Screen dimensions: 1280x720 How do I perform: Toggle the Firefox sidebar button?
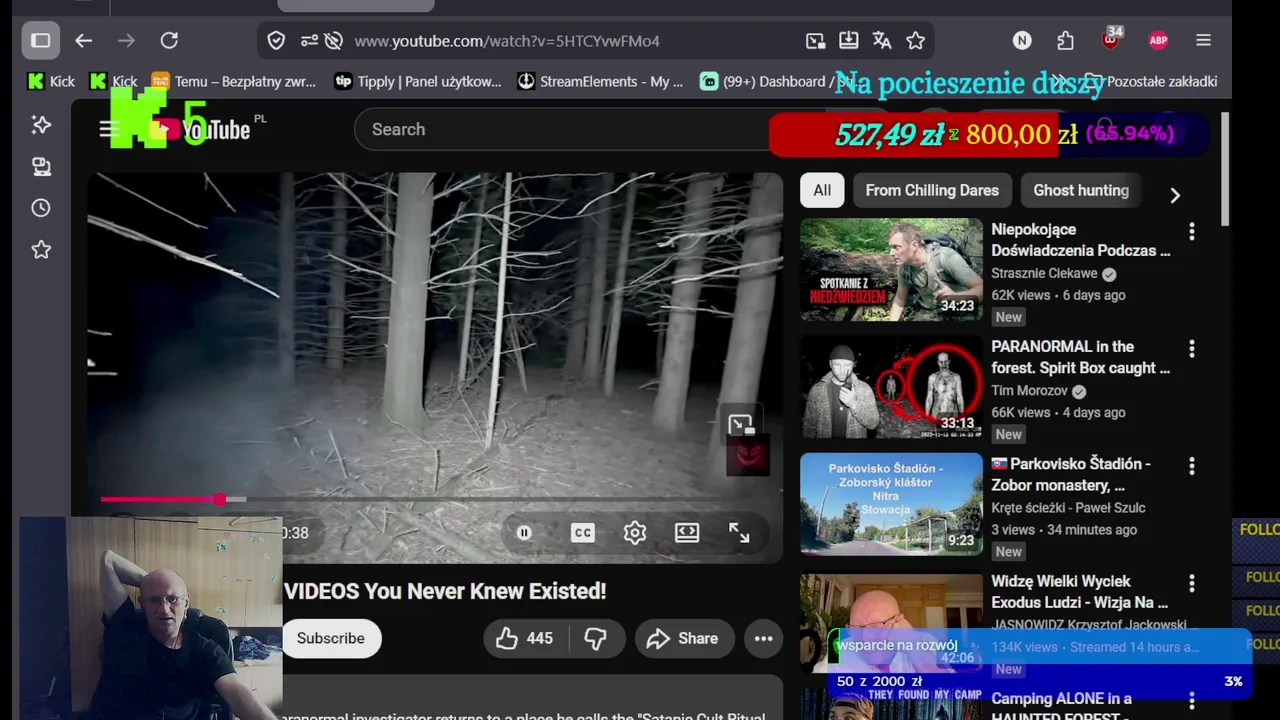click(40, 41)
